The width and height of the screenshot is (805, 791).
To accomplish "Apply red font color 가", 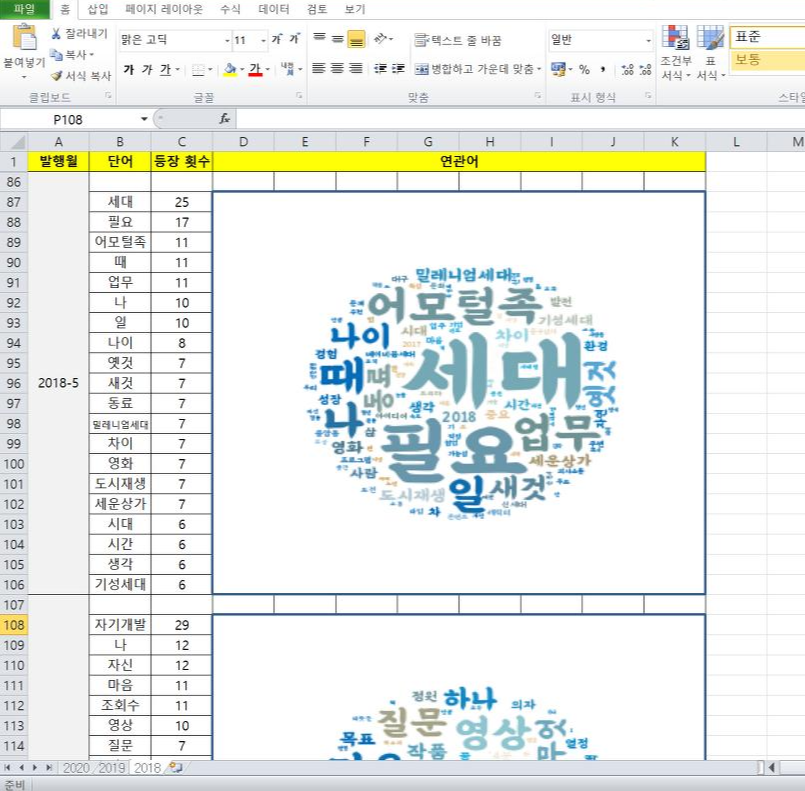I will tap(255, 69).
